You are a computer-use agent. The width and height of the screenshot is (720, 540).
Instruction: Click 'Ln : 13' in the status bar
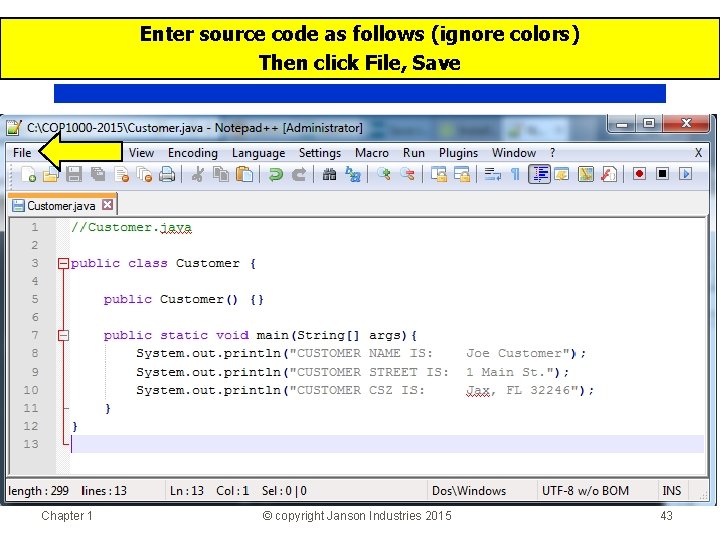coord(186,491)
